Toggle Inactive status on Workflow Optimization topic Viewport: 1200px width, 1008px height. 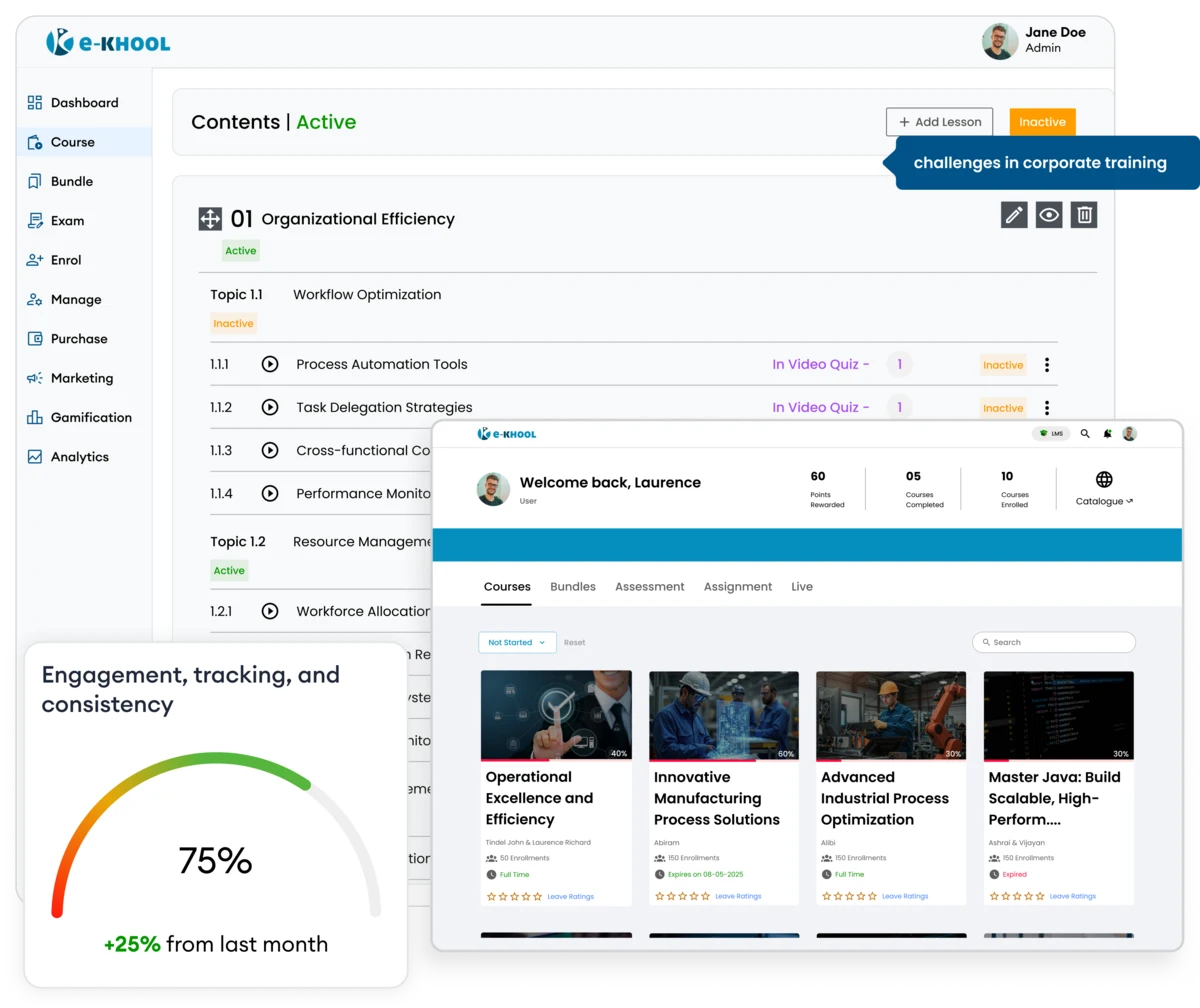[233, 324]
